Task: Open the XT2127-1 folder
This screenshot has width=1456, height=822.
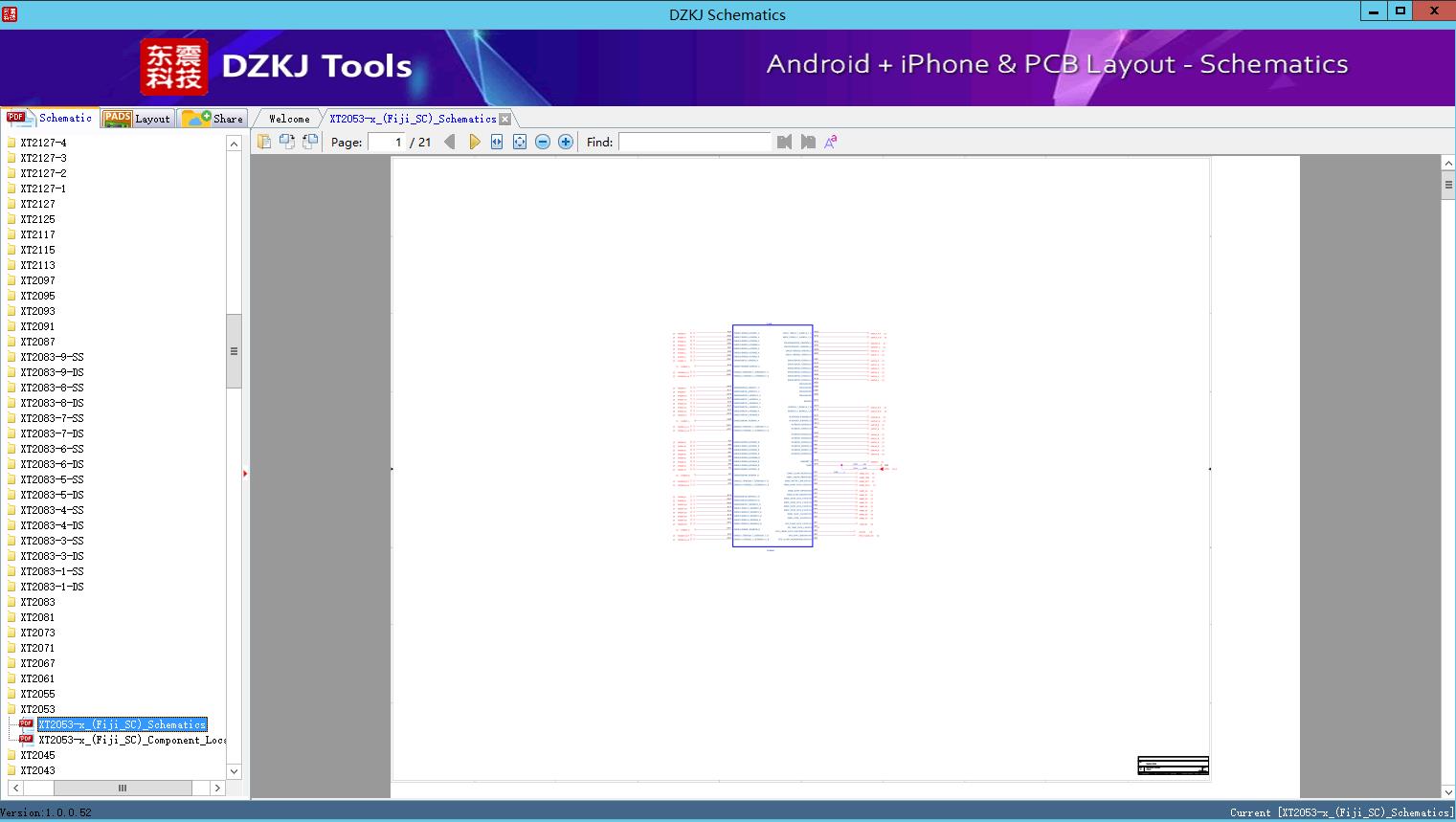Action: [x=43, y=189]
